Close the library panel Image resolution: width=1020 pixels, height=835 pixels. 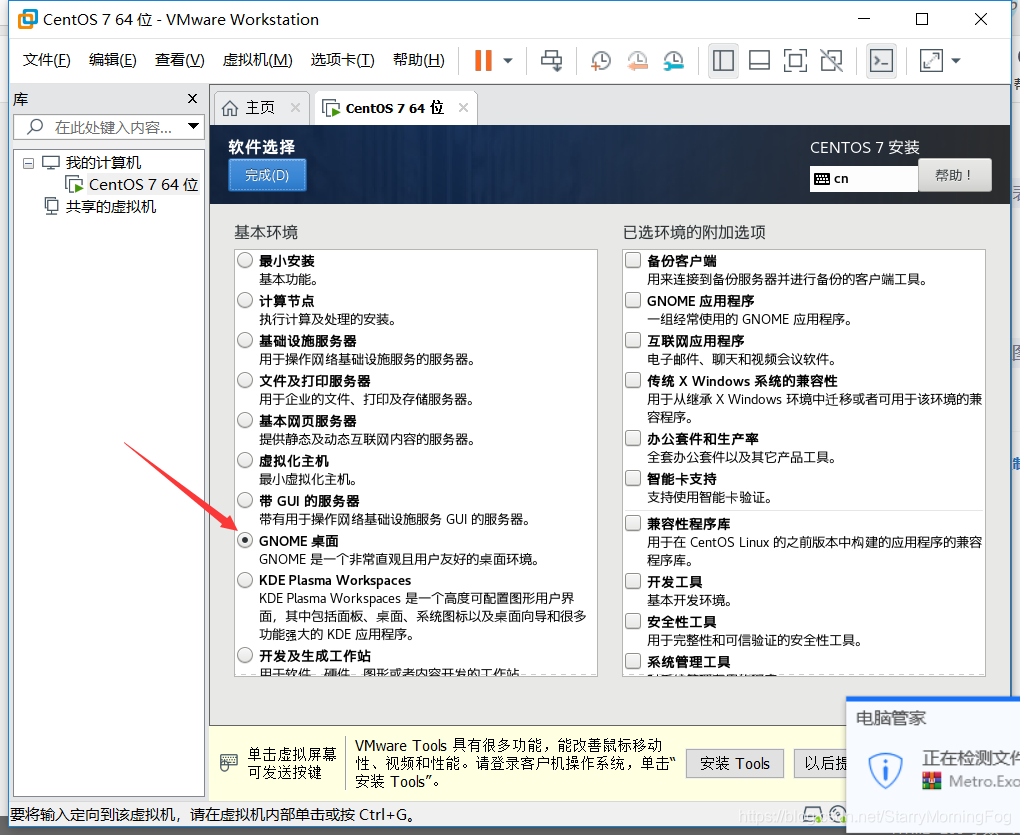click(192, 98)
